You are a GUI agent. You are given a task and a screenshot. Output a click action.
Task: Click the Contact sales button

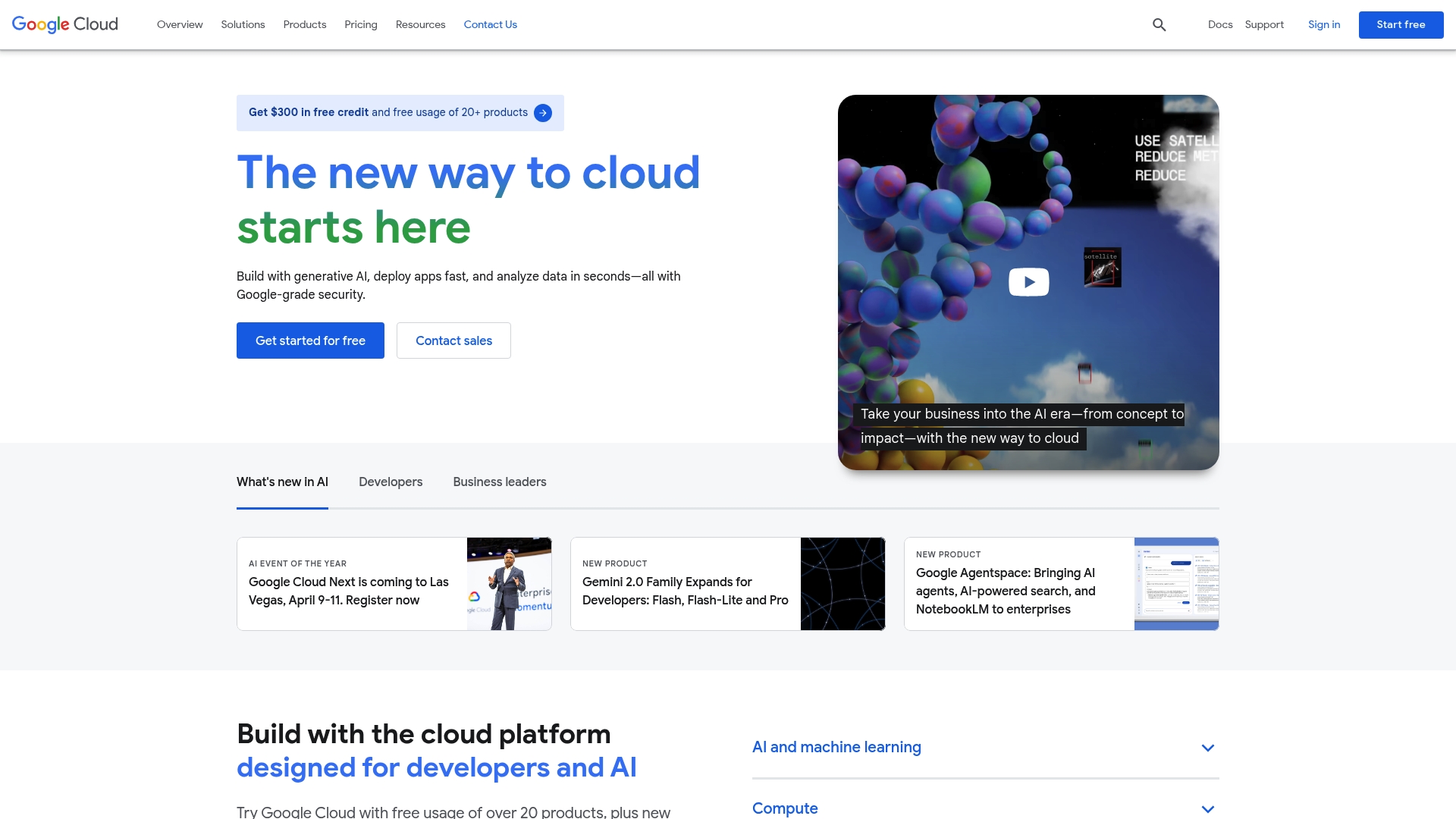[453, 340]
